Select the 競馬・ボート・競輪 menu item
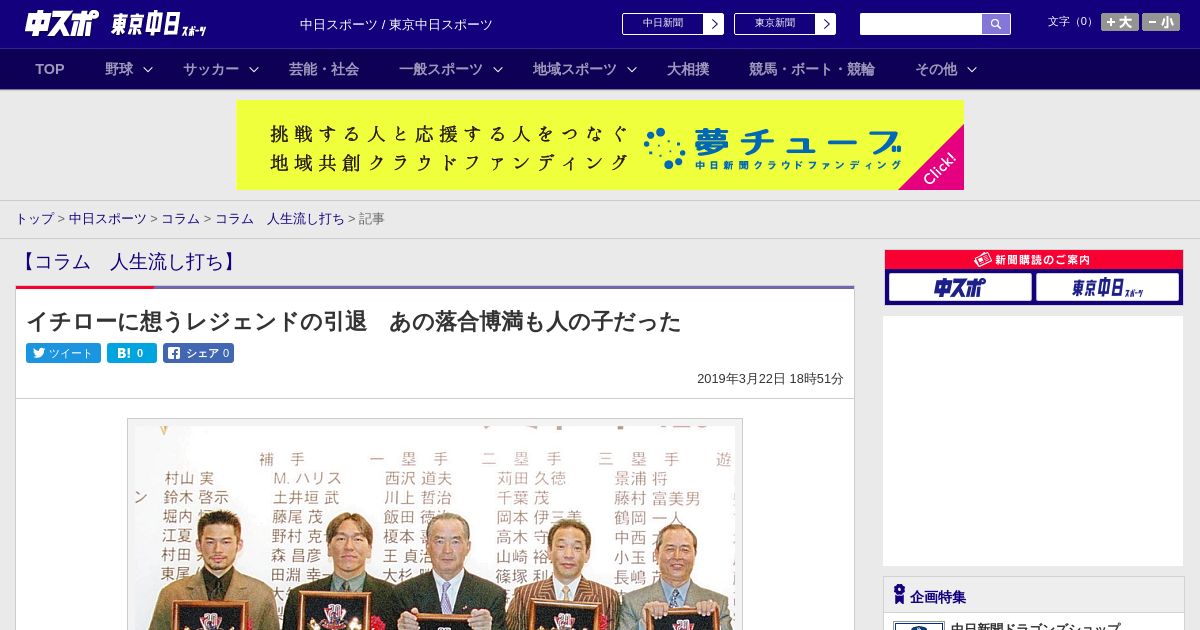 812,69
